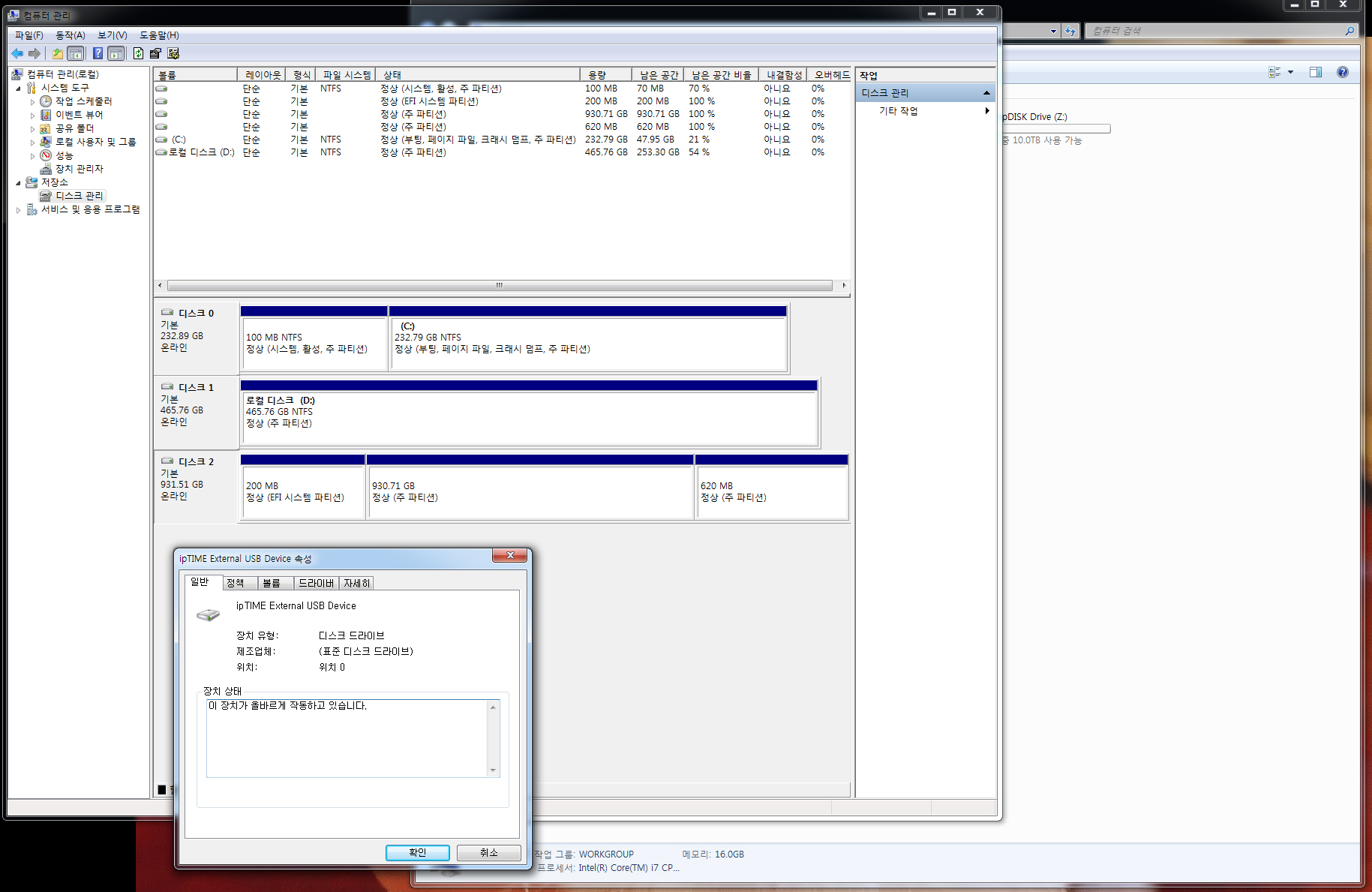Click the Local Users and Groups icon
Screen dimensions: 1372x892
(x=46, y=142)
